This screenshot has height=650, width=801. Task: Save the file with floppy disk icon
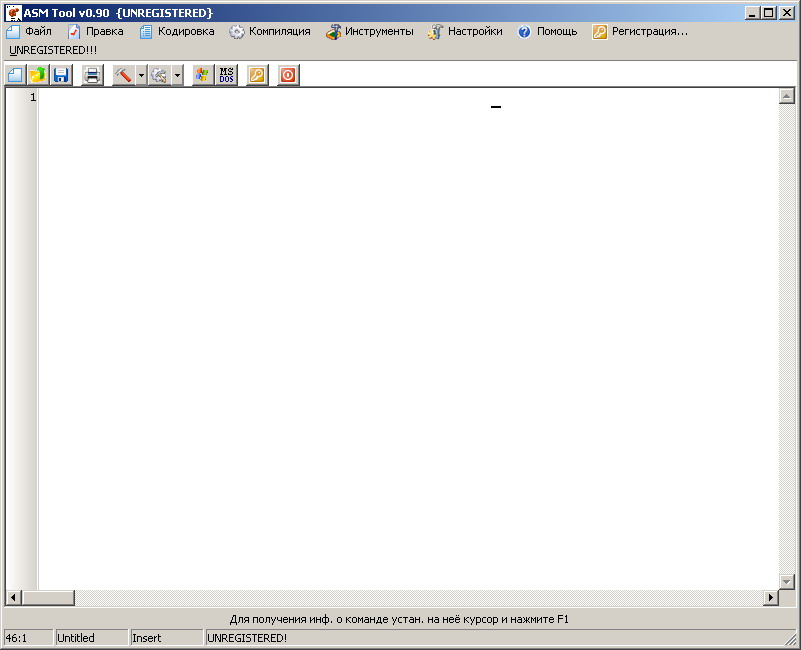(61, 75)
